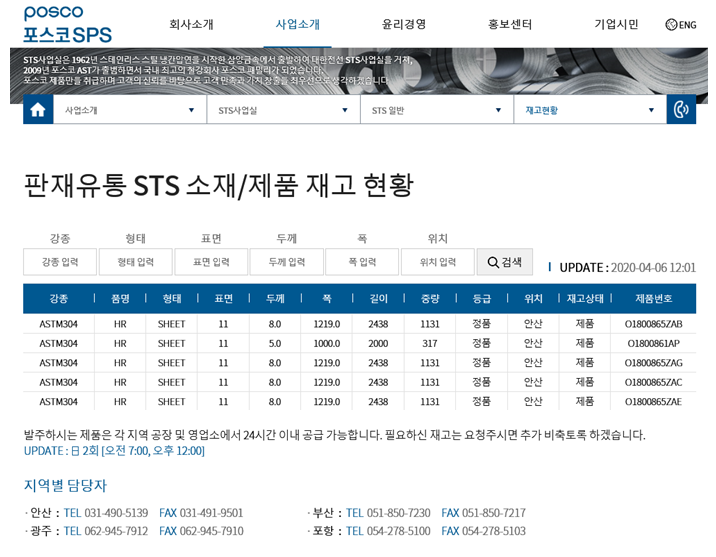Screen dimensions: 716x557
Task: Select product number O1800865ZAE
Action: pyautogui.click(x=653, y=402)
